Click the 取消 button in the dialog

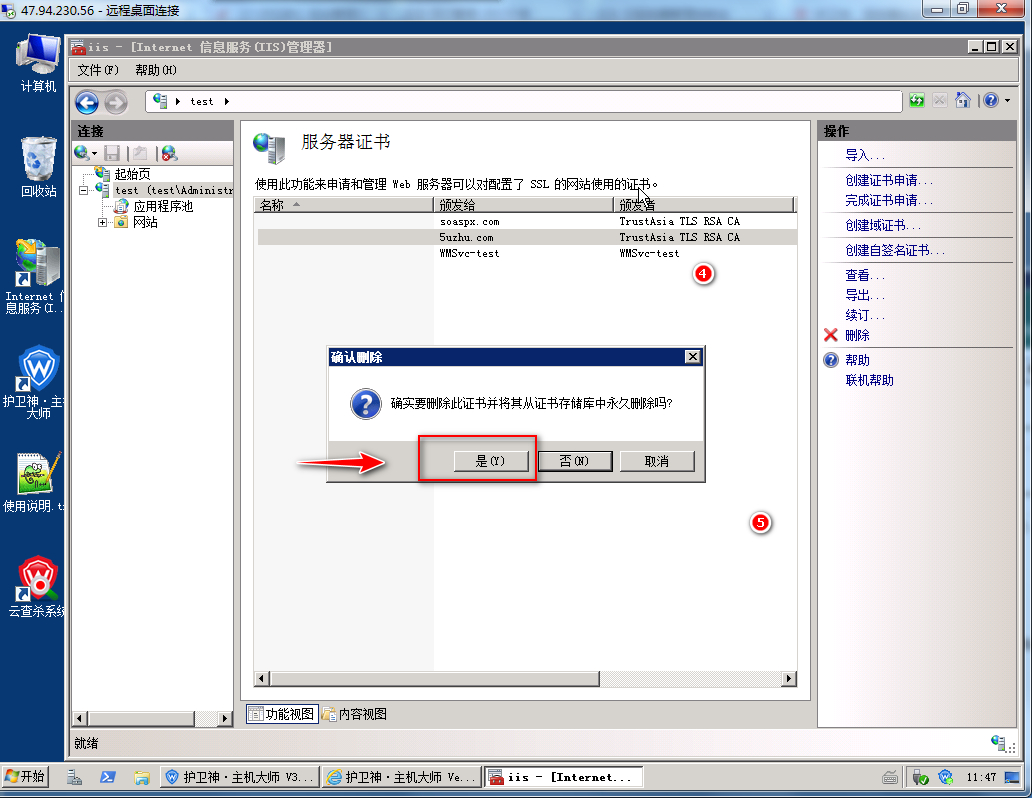[x=656, y=461]
